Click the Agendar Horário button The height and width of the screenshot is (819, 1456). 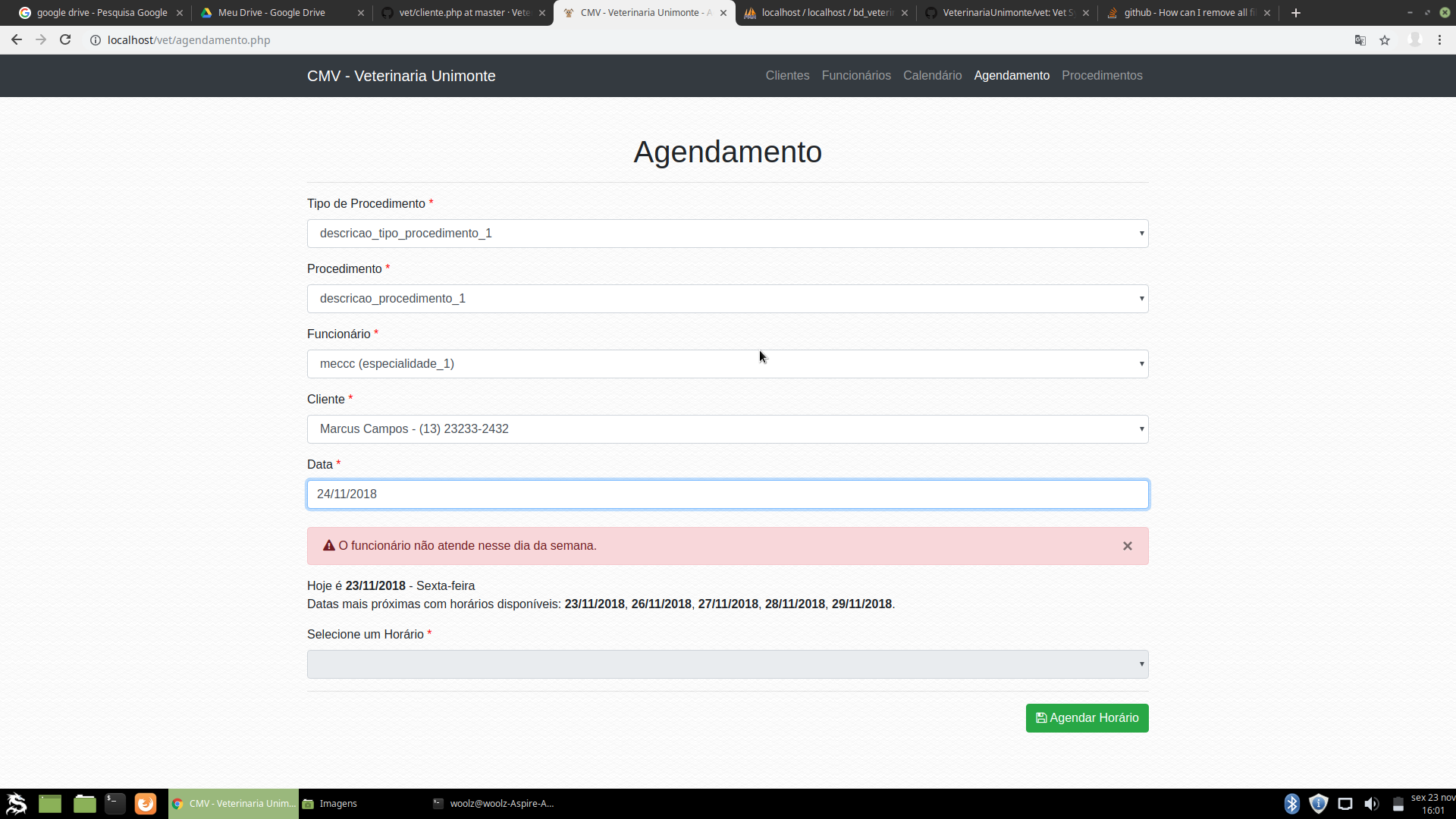(x=1087, y=718)
